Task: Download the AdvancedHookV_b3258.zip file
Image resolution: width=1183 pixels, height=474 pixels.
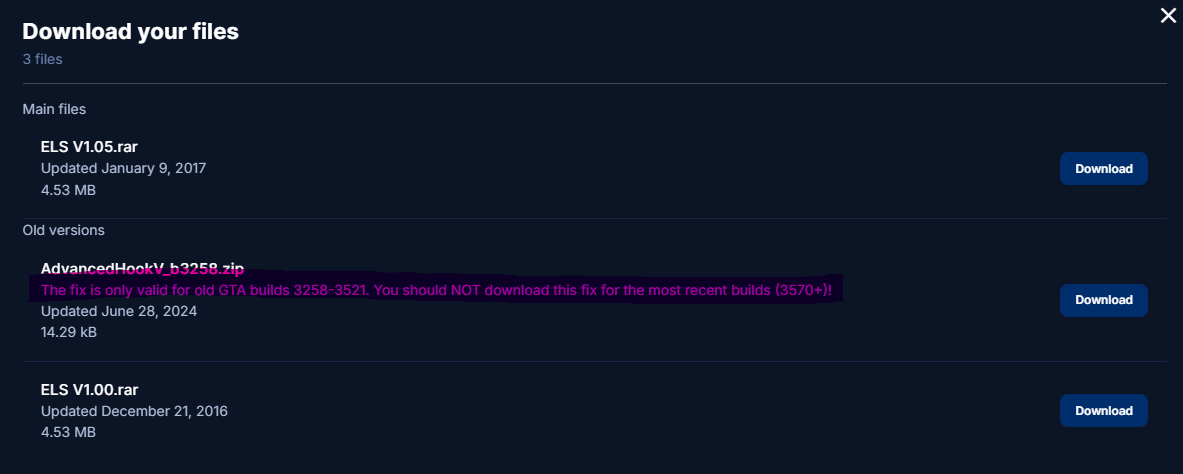Action: pyautogui.click(x=1103, y=300)
